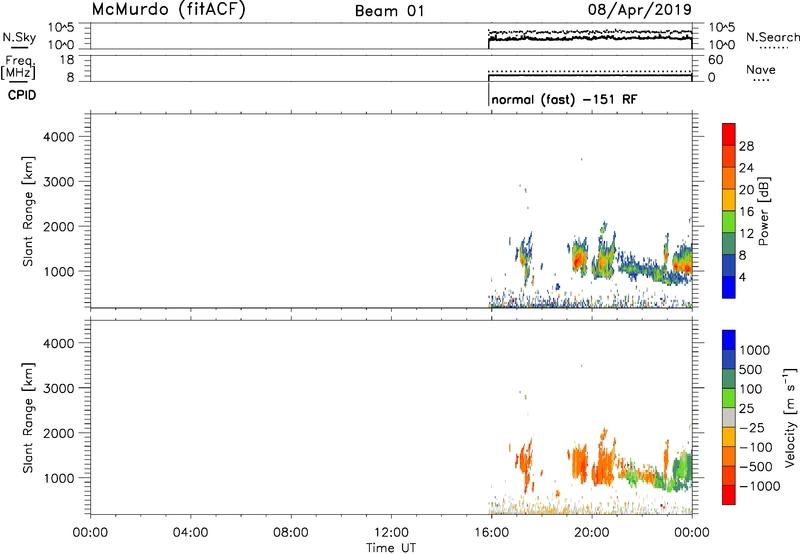The height and width of the screenshot is (554, 800).
Task: Pick the bright blue bottom segment of power colorbar
Action: click(x=729, y=287)
